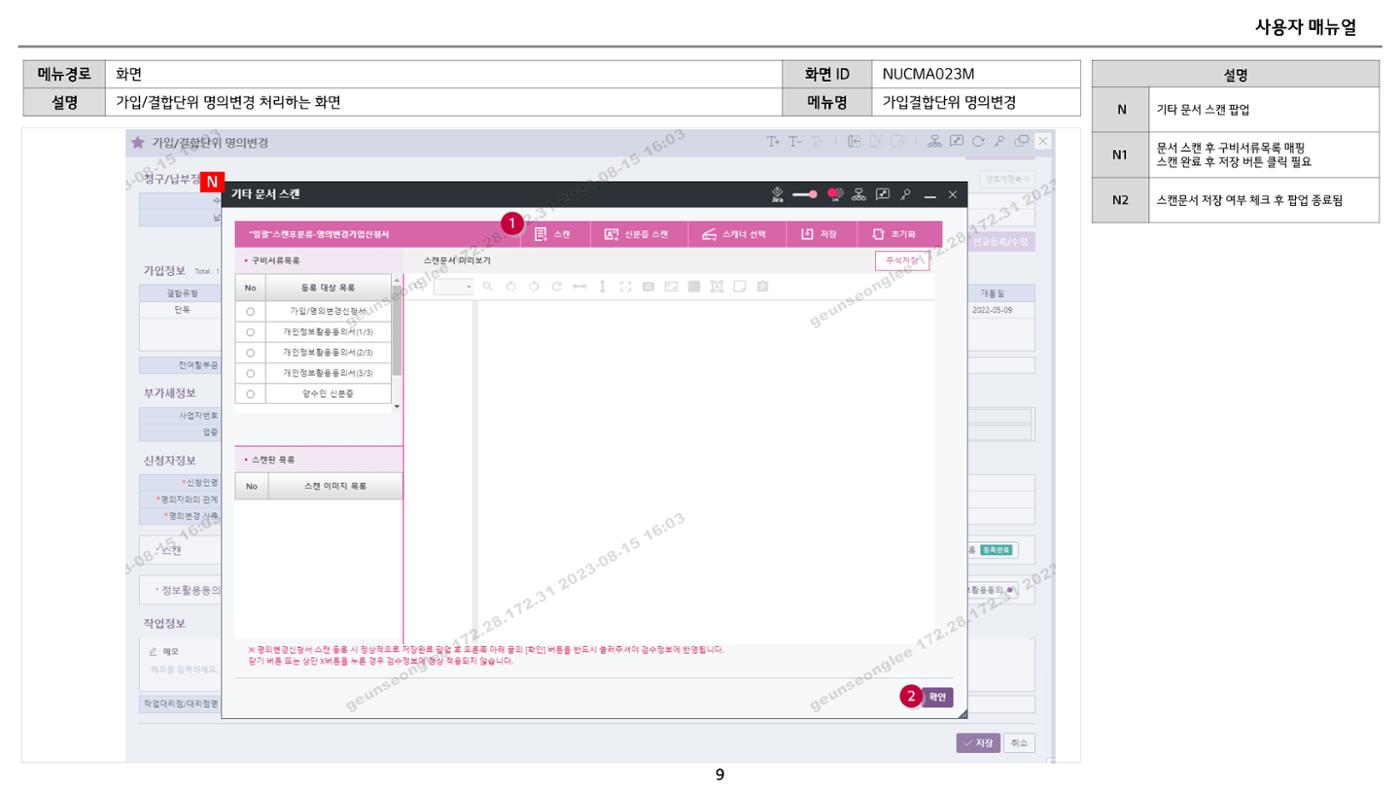Click the Jira icon in popup title bar
The height and width of the screenshot is (788, 1400).
778,194
